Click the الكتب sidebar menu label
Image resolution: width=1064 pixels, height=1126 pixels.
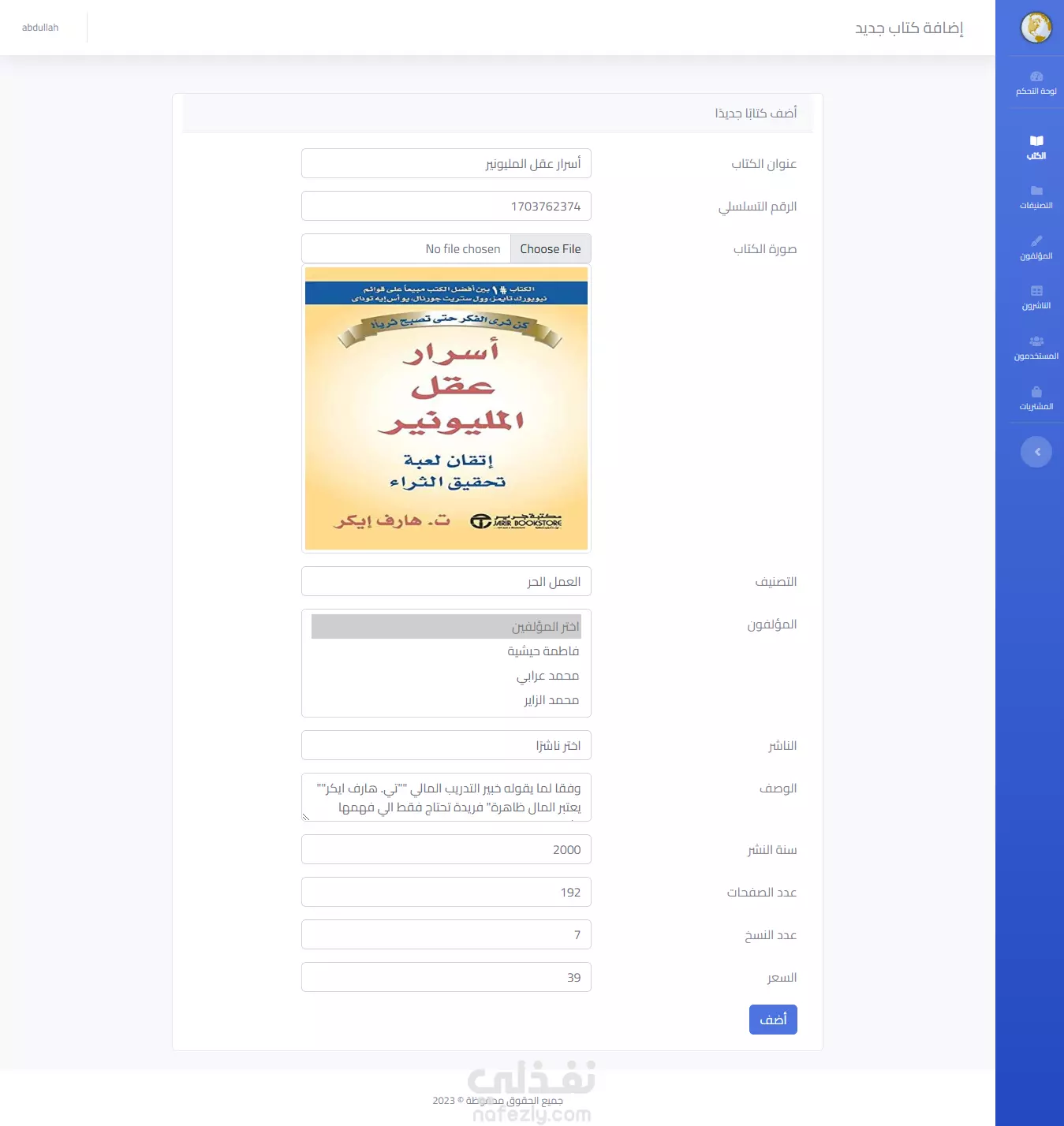click(x=1036, y=156)
